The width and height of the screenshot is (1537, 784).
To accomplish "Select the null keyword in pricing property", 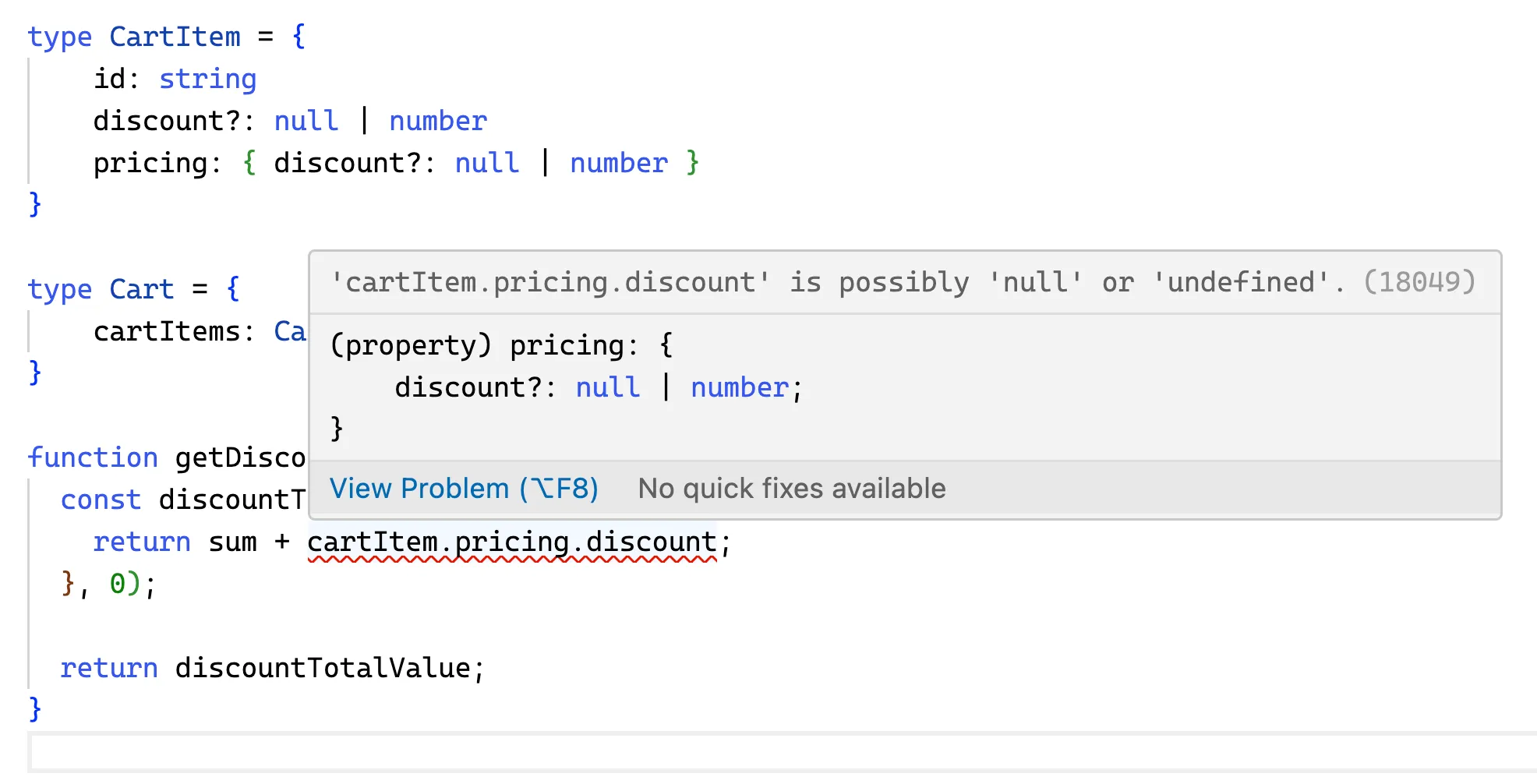I will click(x=486, y=162).
